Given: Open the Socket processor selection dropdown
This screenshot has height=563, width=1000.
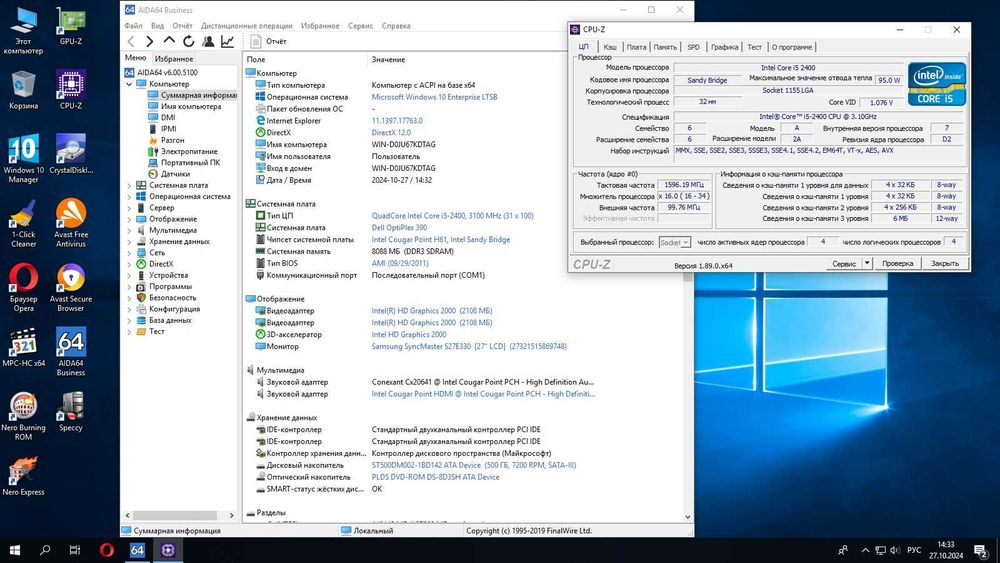Looking at the screenshot, I should pos(674,242).
